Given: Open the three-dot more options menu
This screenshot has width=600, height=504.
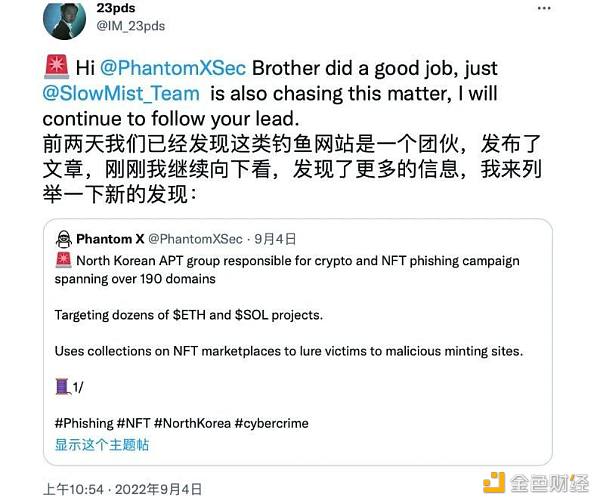Looking at the screenshot, I should point(544,8).
